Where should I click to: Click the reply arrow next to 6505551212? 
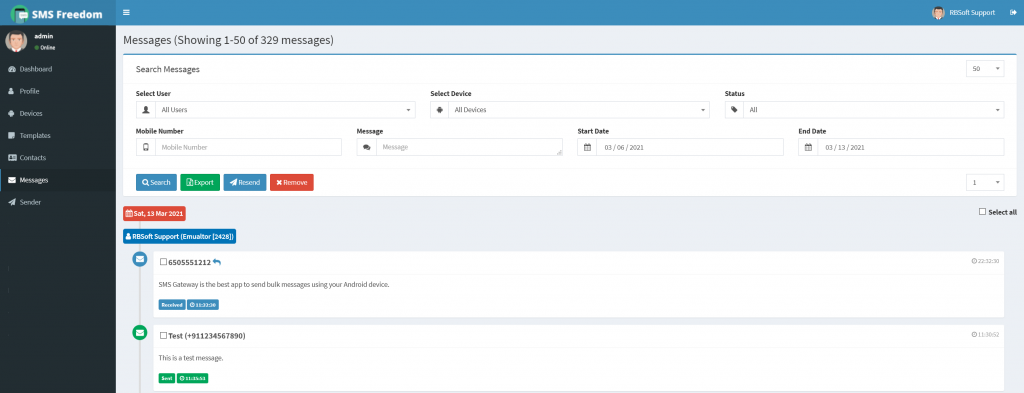(217, 262)
